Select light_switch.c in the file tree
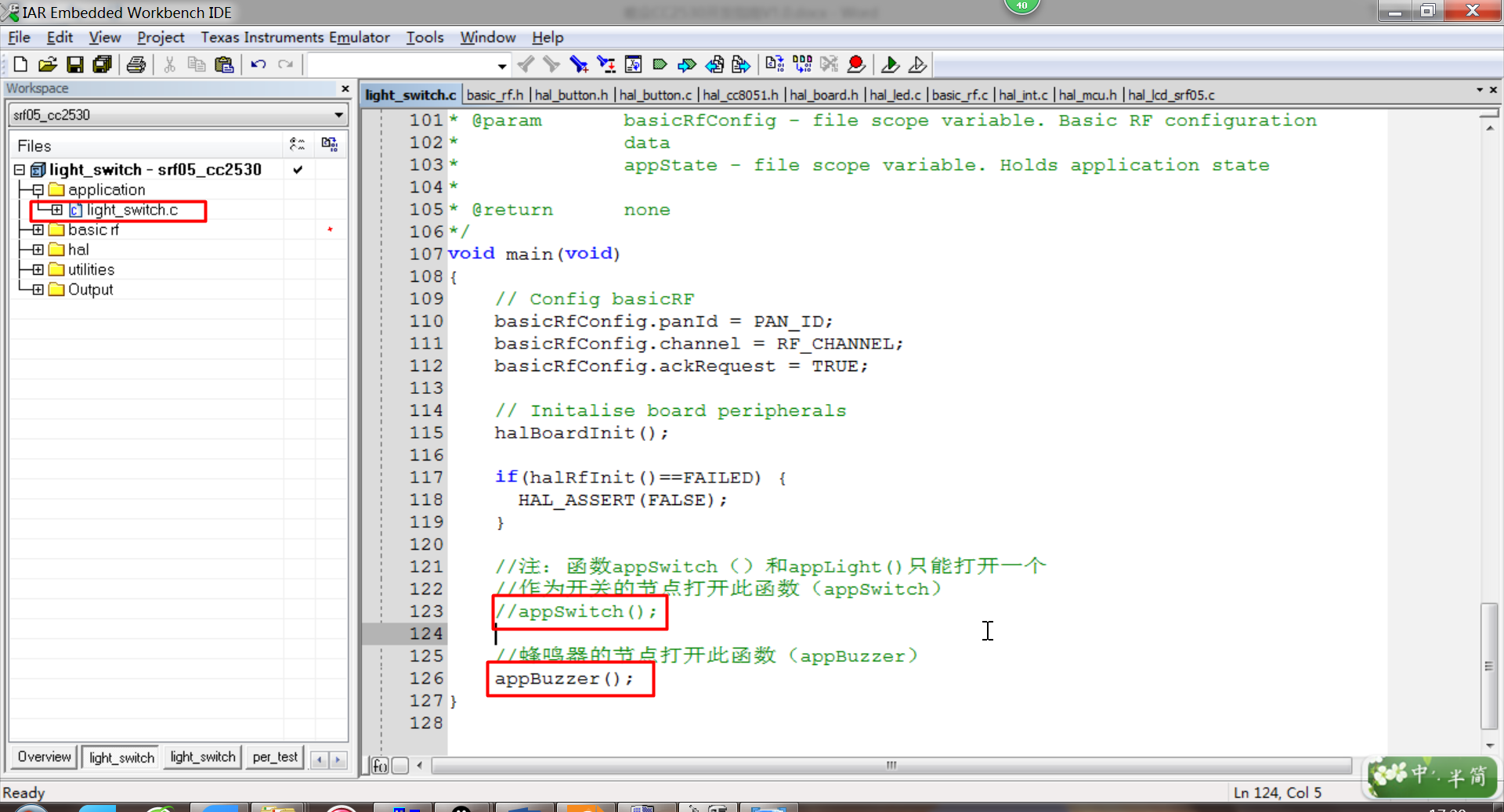 [132, 210]
